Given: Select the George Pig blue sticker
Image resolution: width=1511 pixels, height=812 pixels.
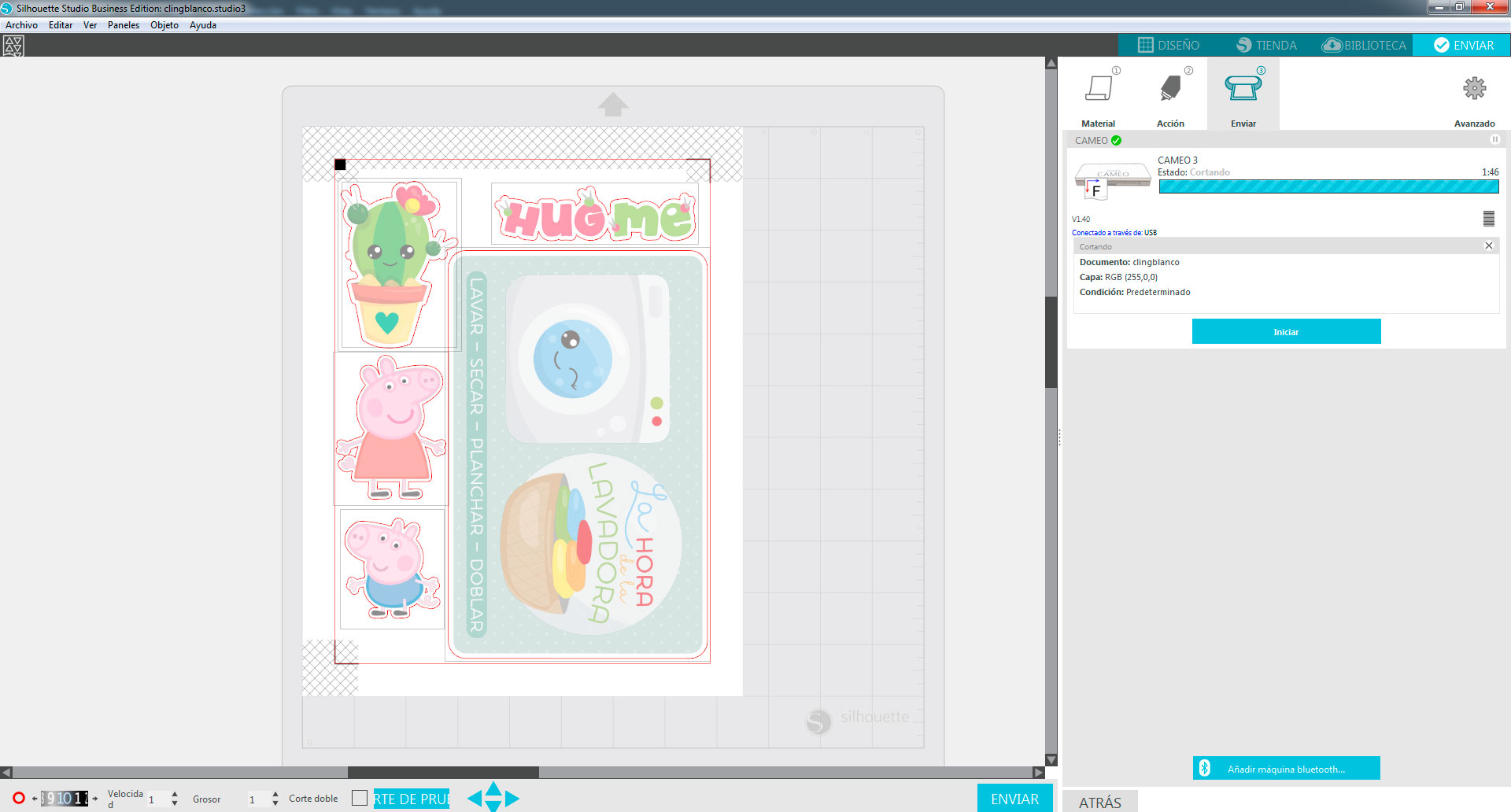Looking at the screenshot, I should point(391,568).
